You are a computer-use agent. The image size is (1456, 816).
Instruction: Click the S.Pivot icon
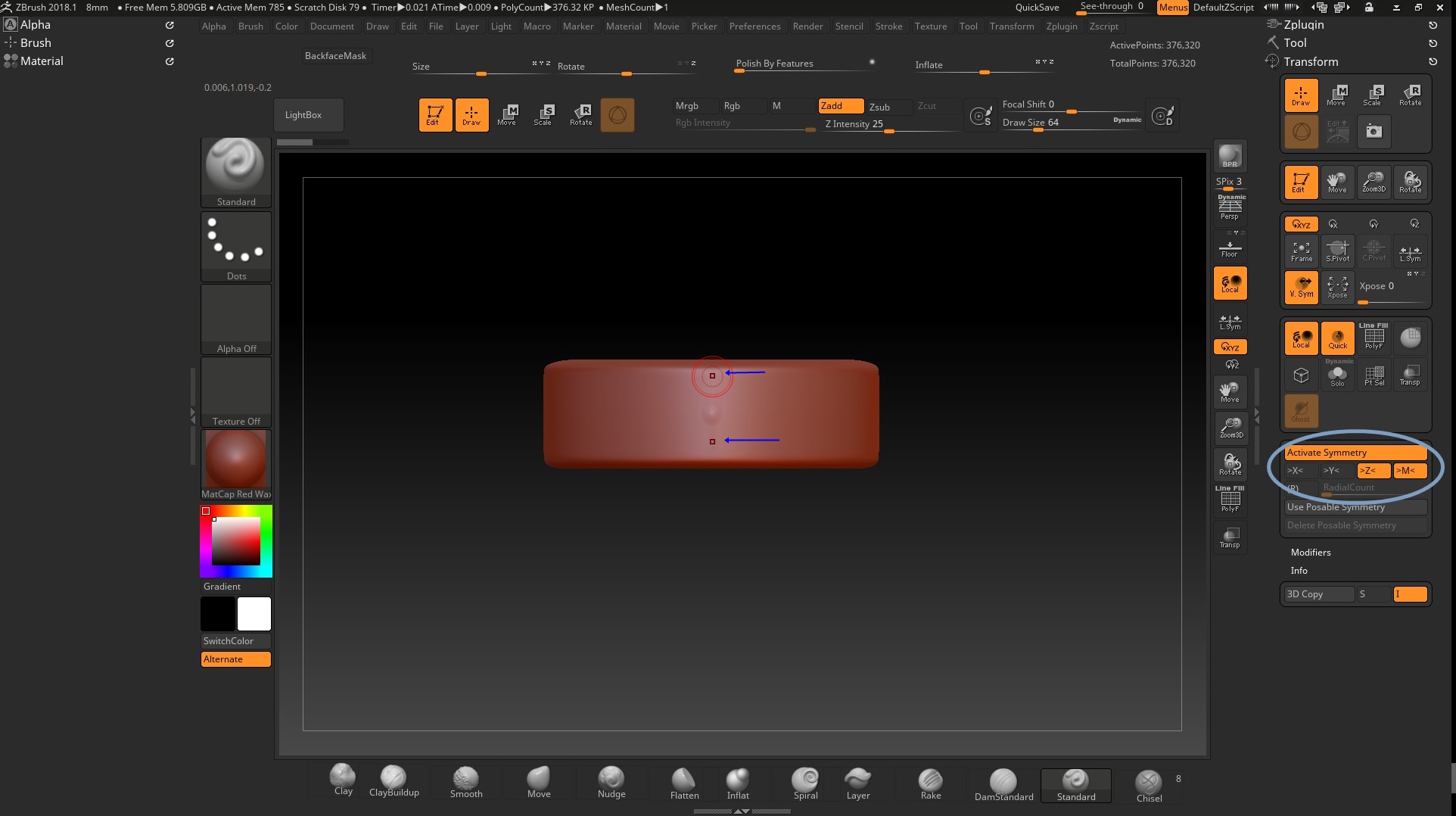[x=1337, y=251]
